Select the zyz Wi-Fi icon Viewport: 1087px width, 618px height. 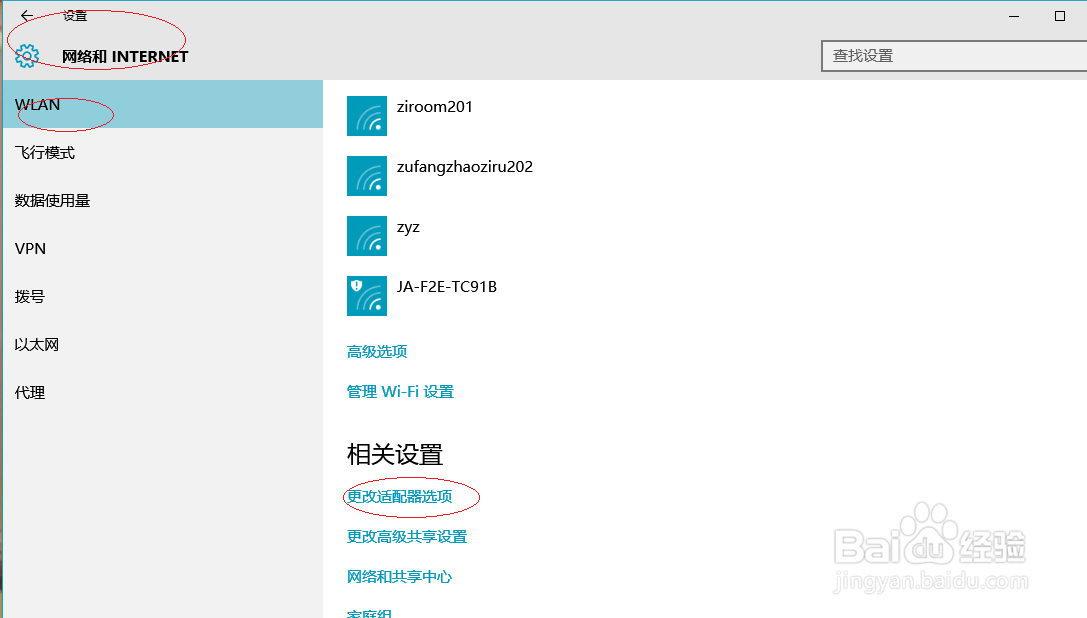366,236
